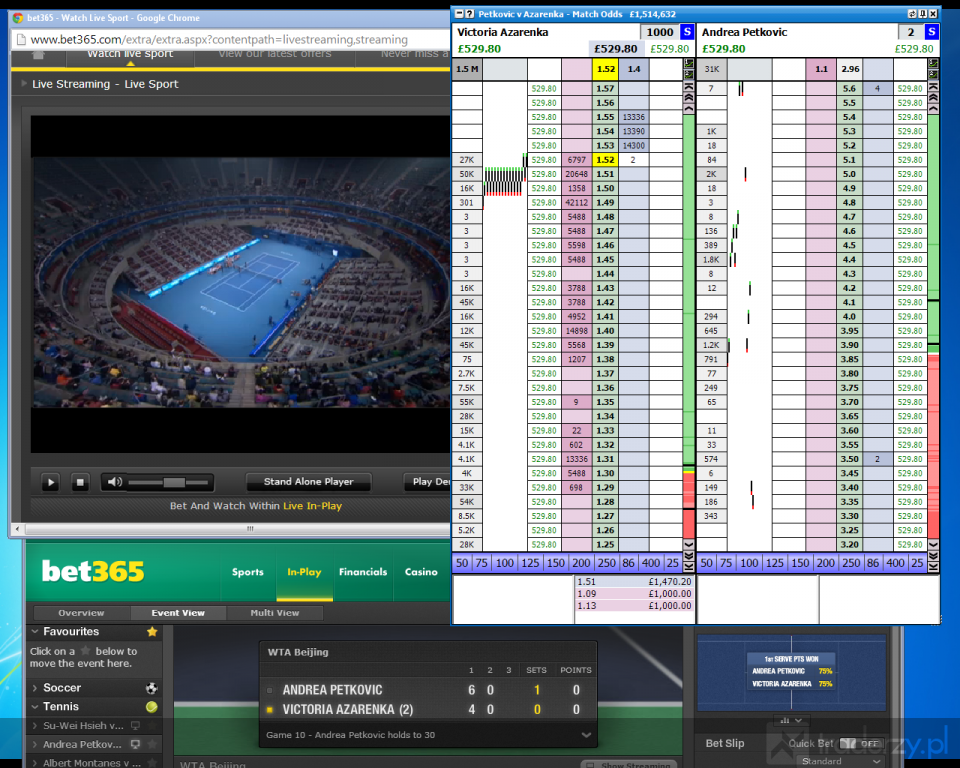Collapse the Tennis section
Image resolution: width=960 pixels, height=768 pixels.
coord(35,707)
